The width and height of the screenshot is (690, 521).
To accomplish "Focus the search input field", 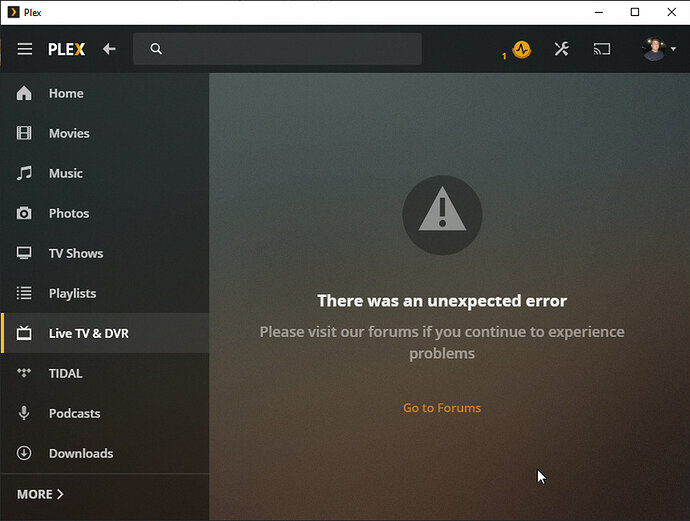I will tap(277, 49).
